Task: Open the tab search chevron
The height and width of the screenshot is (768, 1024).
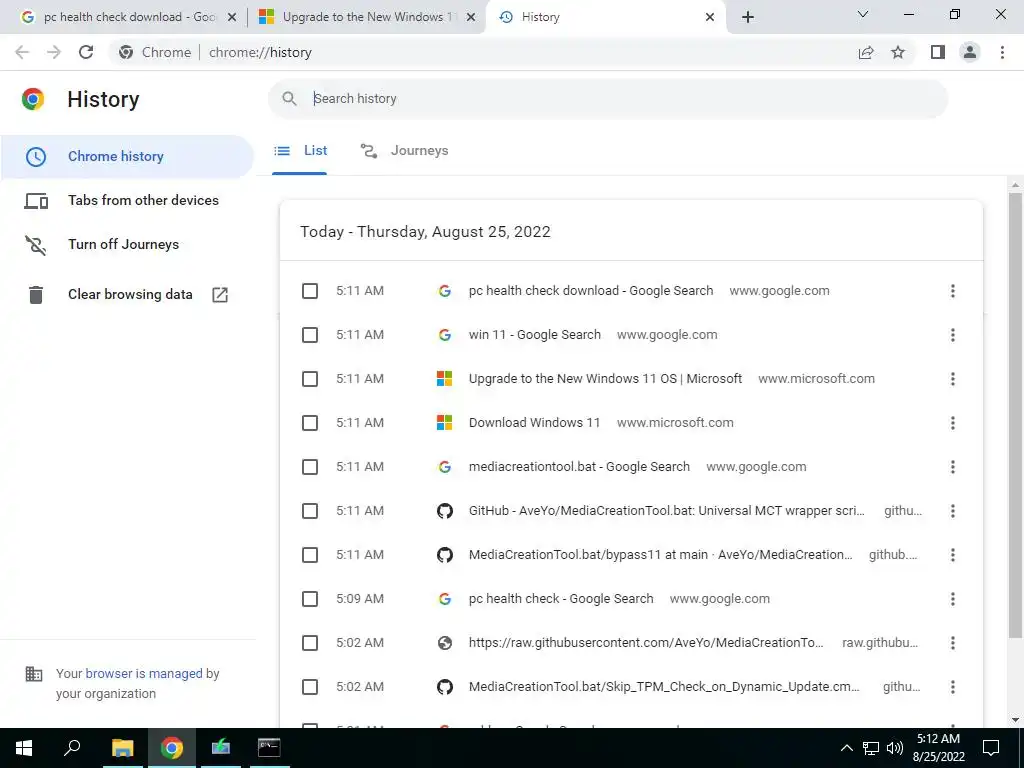Action: (863, 14)
